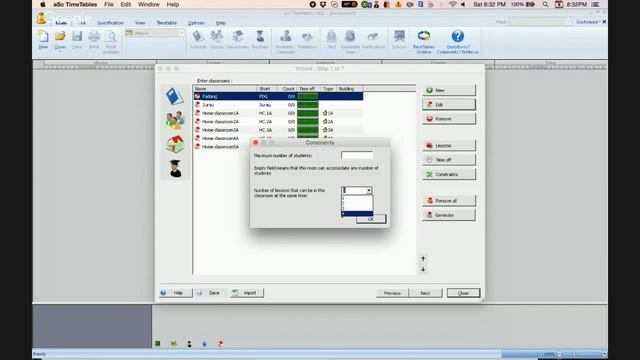640x360 pixels.
Task: Click the Time off column header
Action: (308, 89)
